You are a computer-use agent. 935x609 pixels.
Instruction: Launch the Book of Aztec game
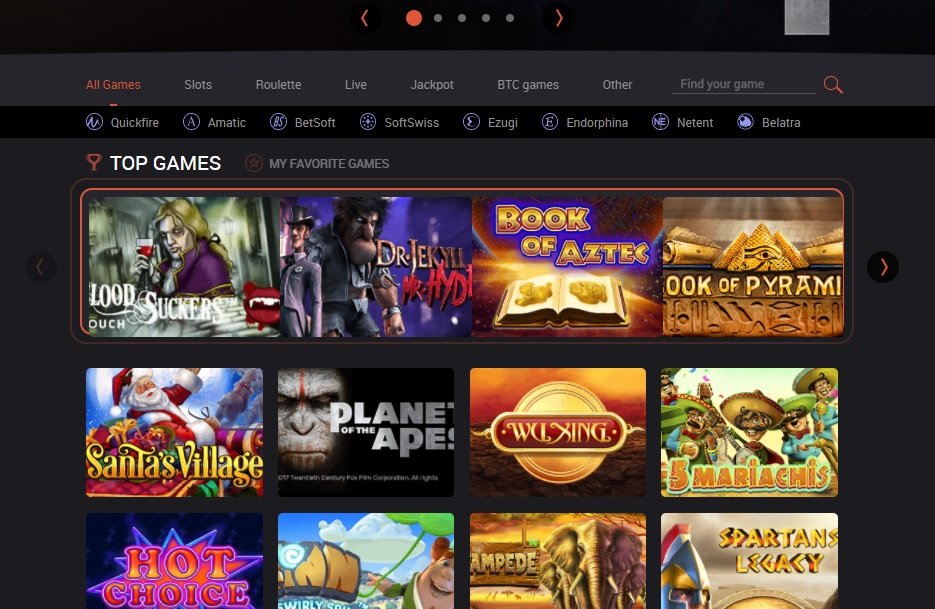568,267
